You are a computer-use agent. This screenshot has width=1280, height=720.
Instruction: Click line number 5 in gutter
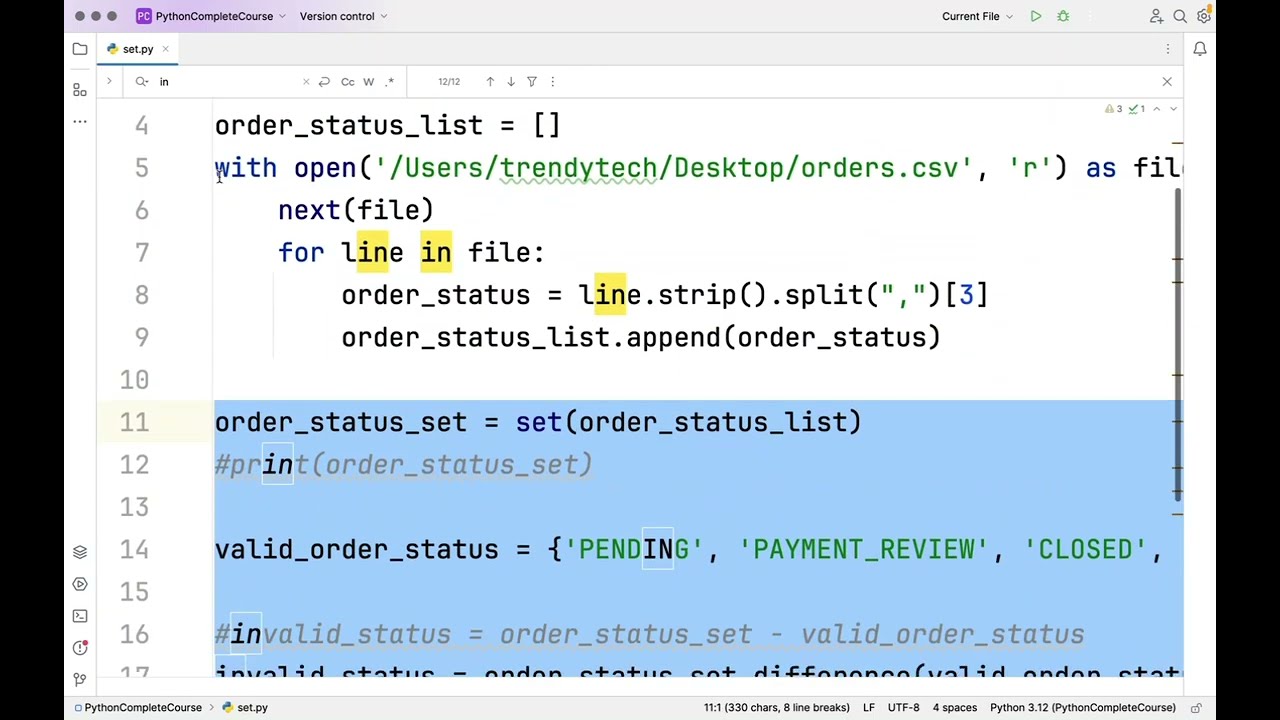142,168
